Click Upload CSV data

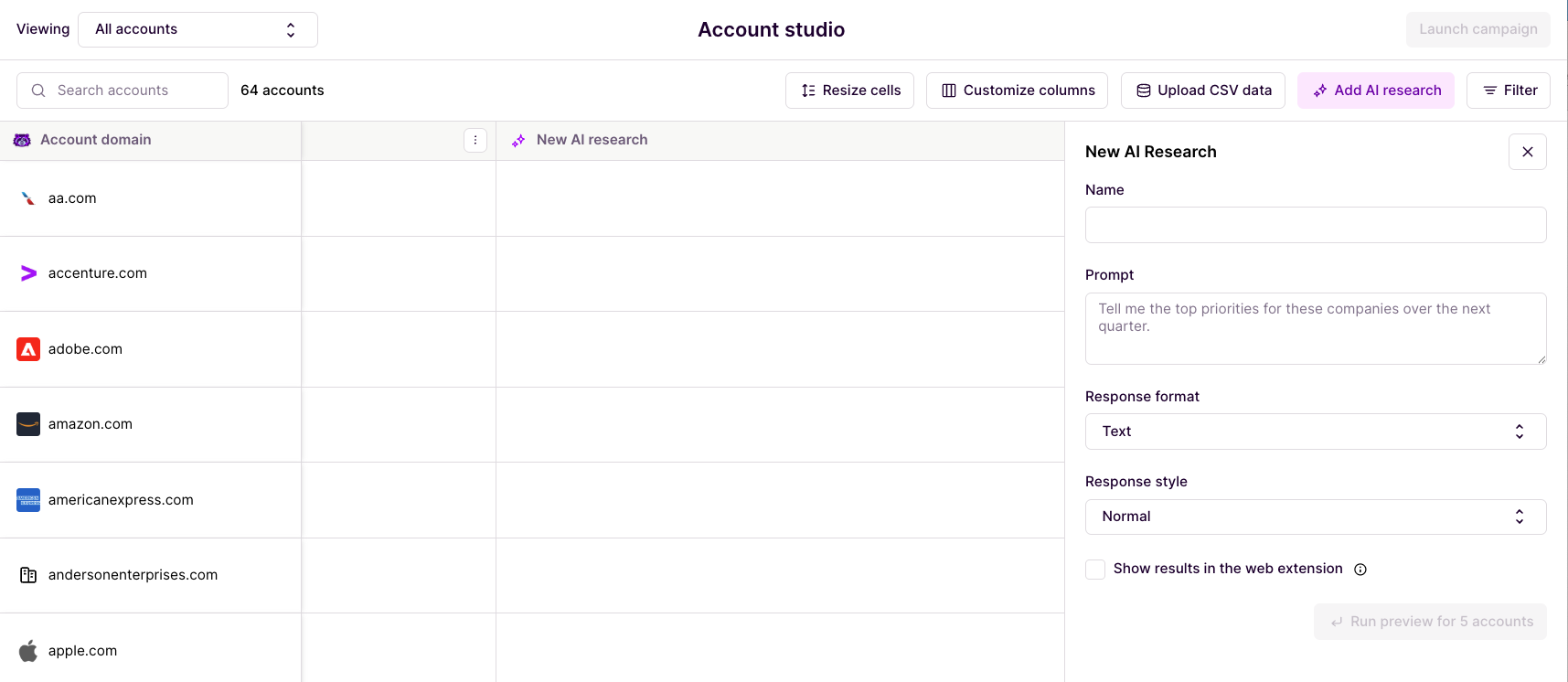point(1202,91)
